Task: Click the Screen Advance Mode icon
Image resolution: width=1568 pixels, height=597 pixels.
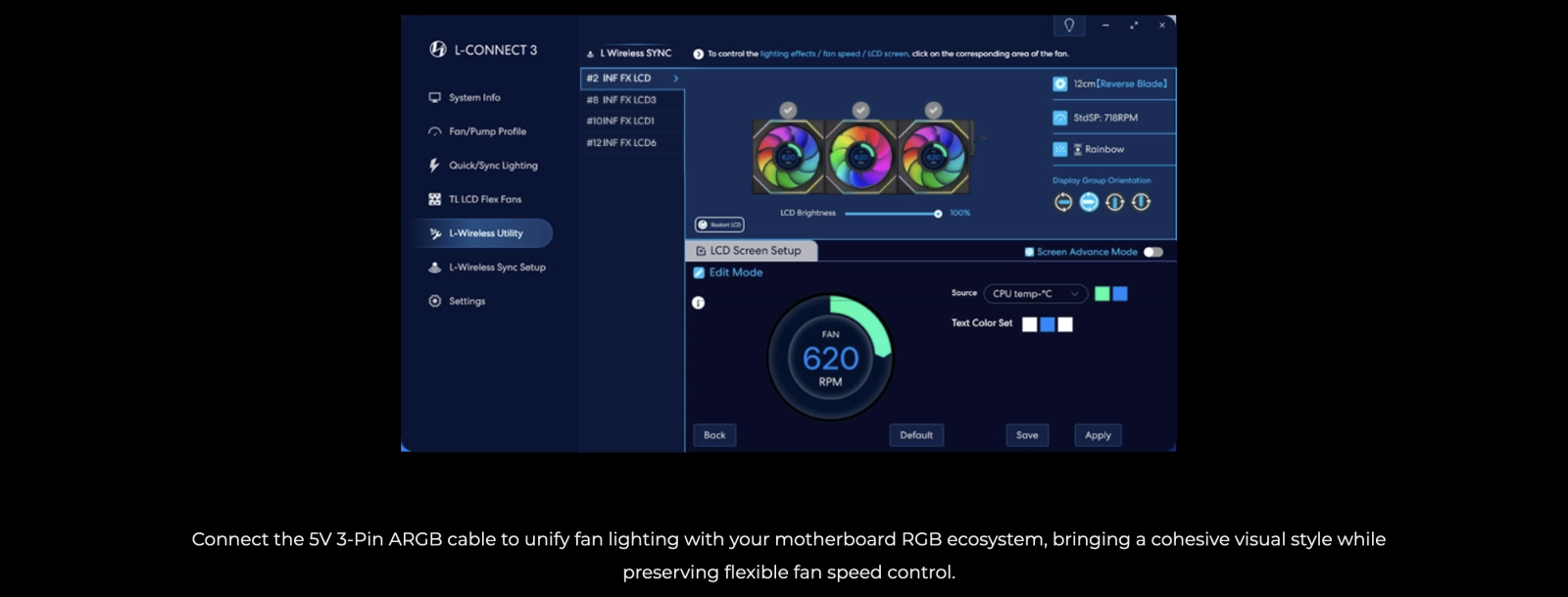Action: point(1029,252)
